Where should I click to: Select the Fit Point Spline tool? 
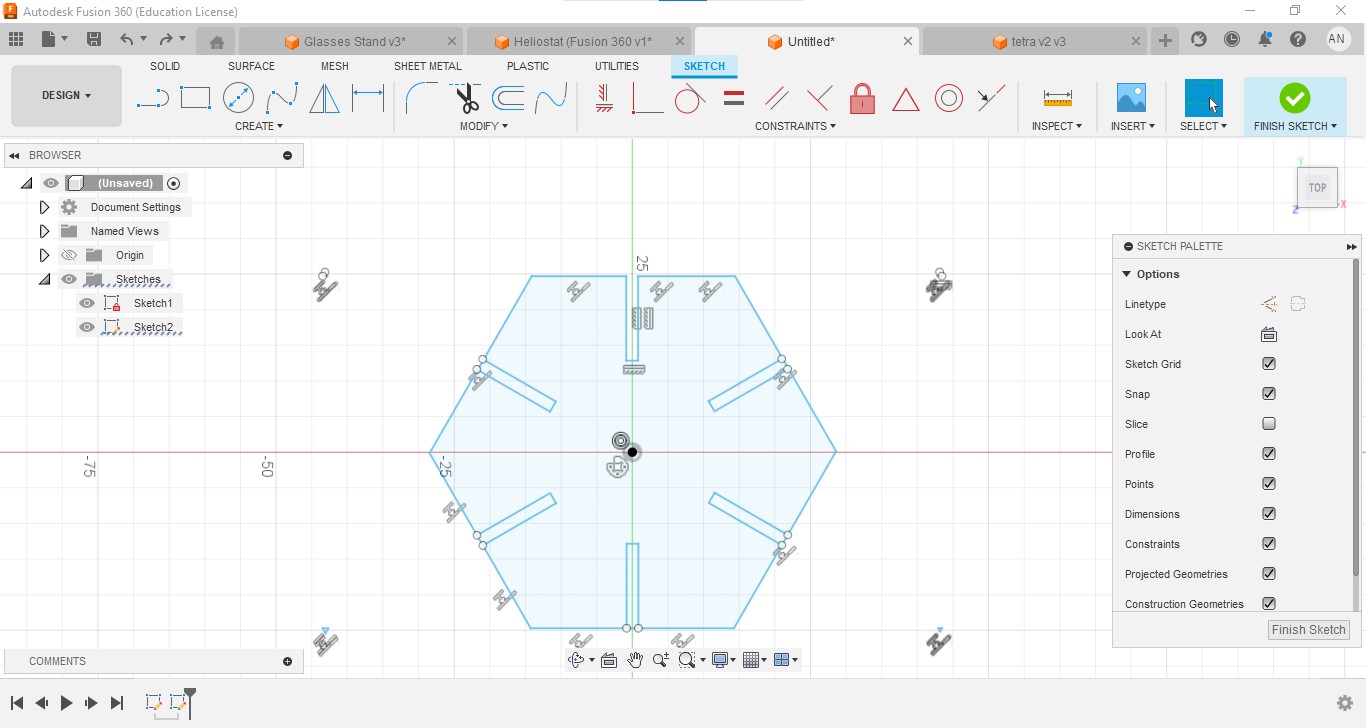click(x=282, y=98)
